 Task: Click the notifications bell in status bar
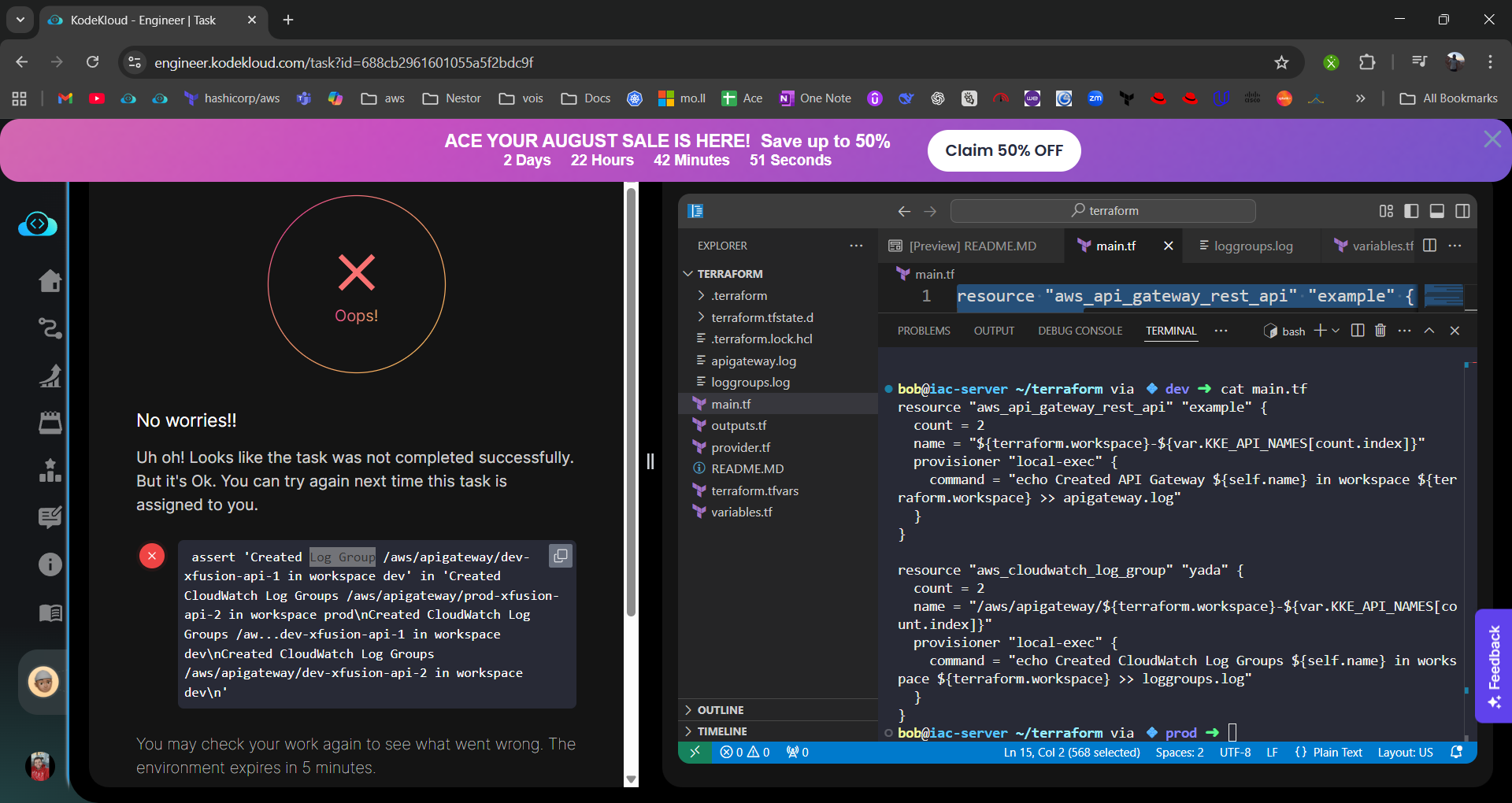click(x=1456, y=753)
